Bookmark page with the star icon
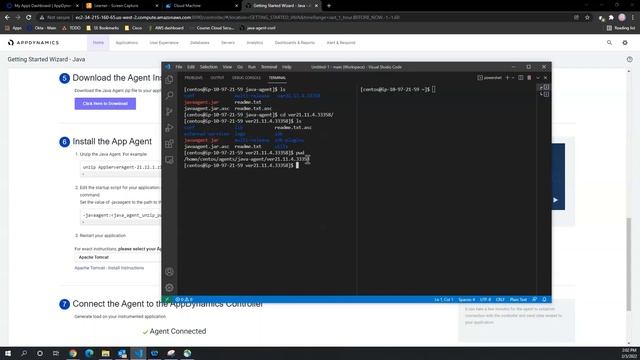 (x=587, y=18)
